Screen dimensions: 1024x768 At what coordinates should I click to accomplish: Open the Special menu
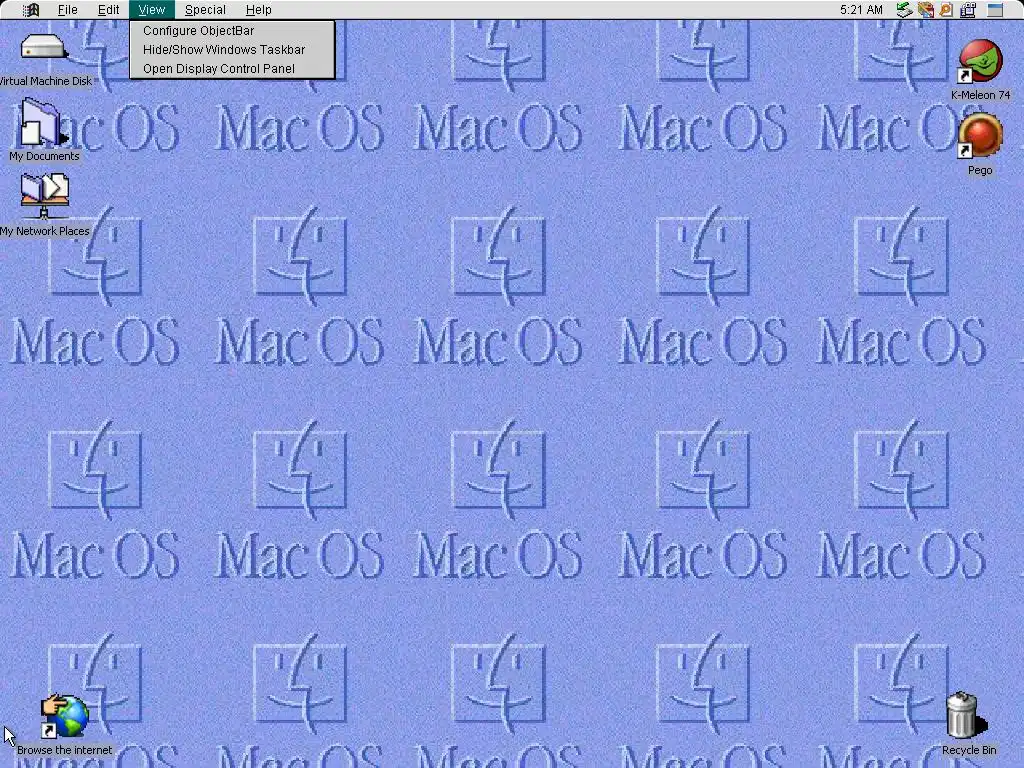point(205,10)
